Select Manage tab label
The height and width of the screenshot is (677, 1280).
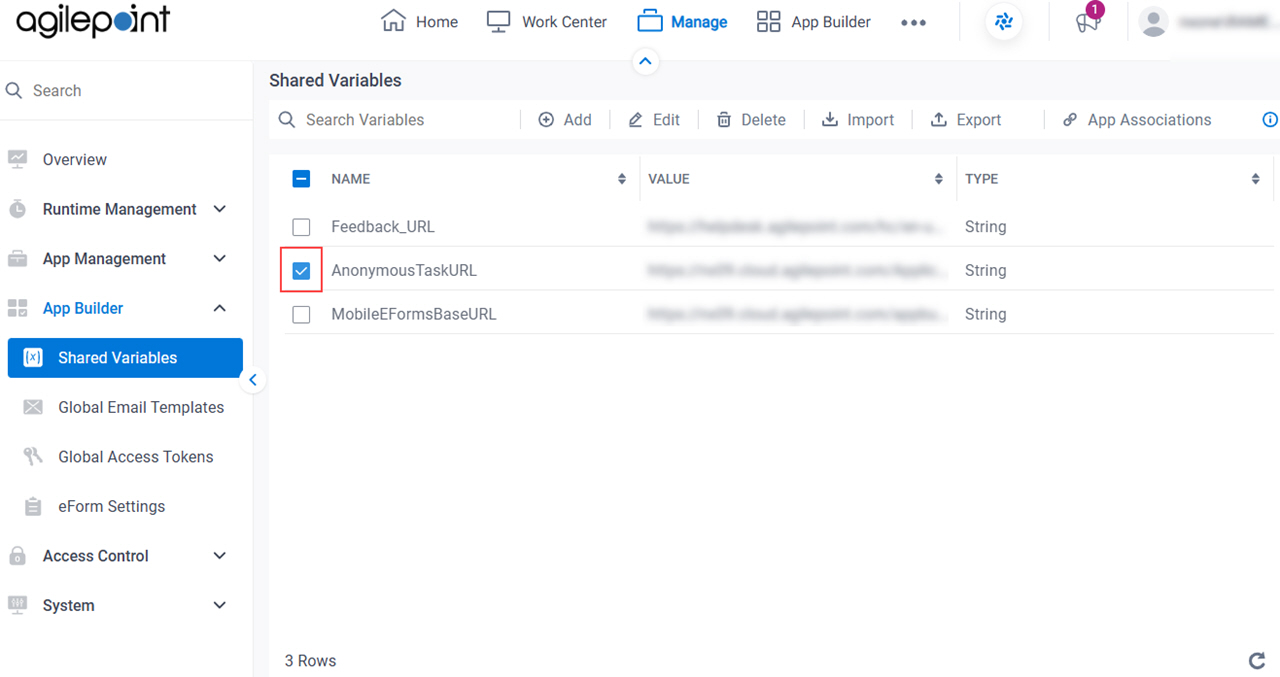(699, 22)
